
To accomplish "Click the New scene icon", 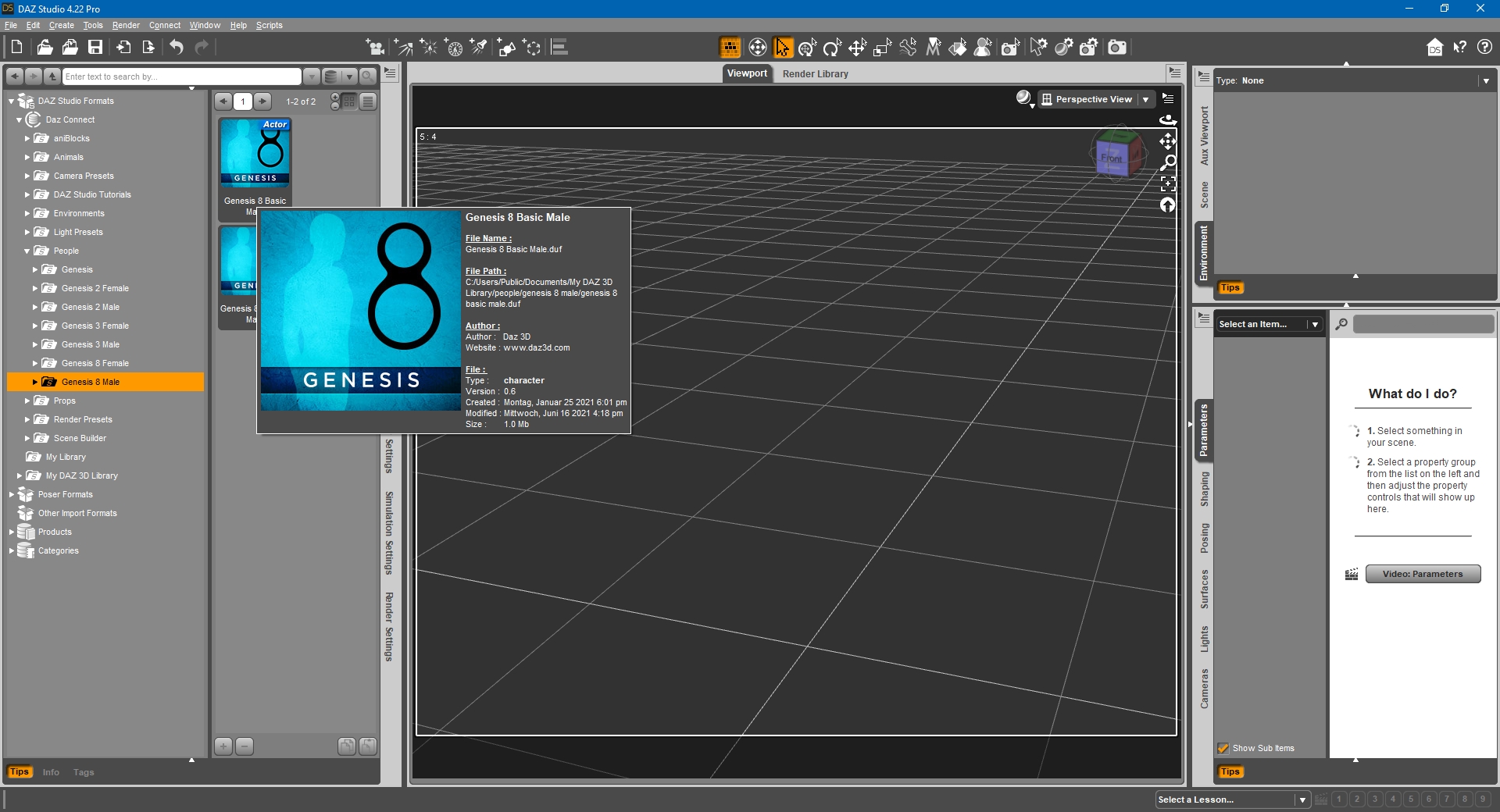I will click(17, 47).
